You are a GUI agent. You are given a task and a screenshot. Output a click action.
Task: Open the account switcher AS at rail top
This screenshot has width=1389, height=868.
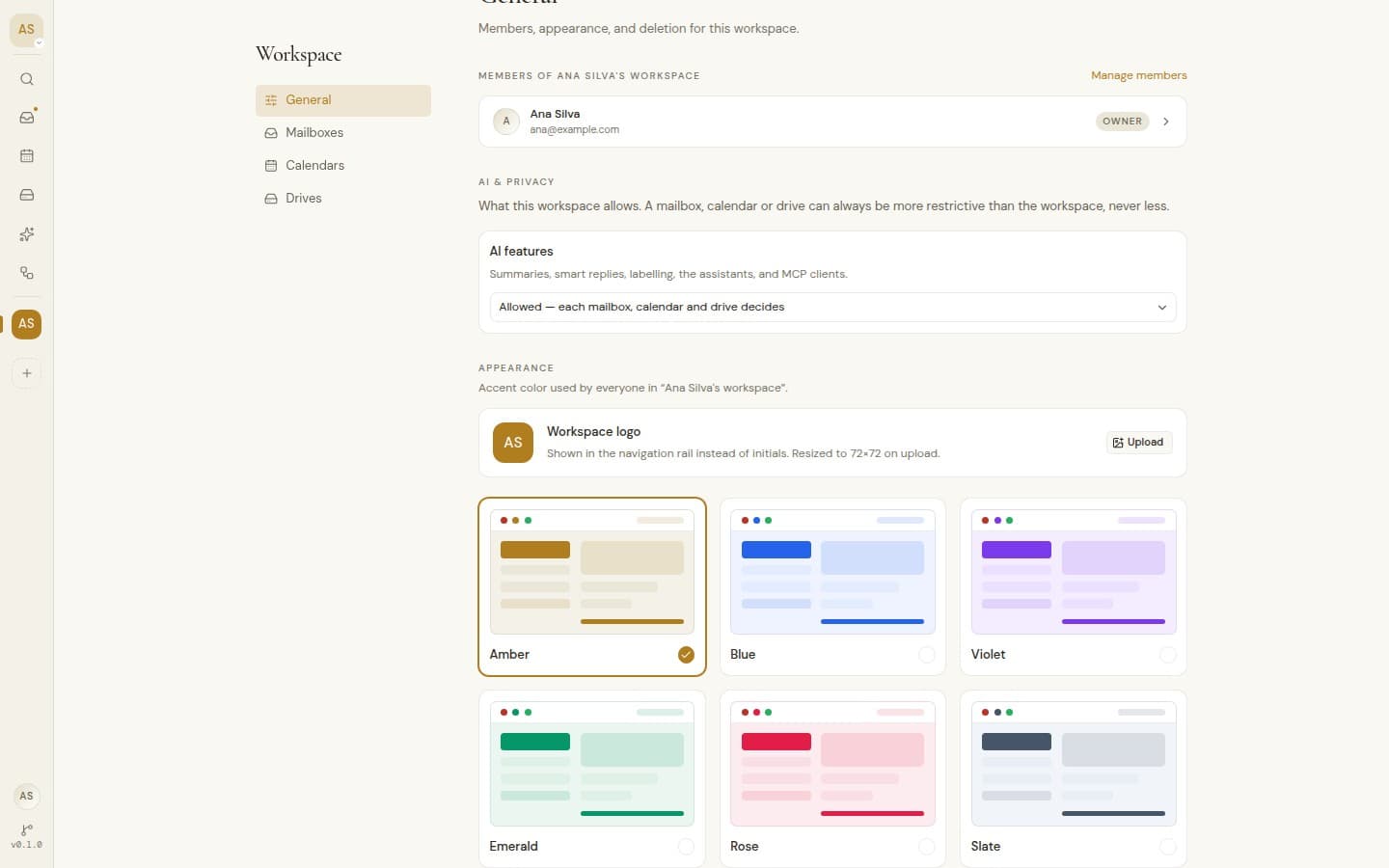point(27,30)
